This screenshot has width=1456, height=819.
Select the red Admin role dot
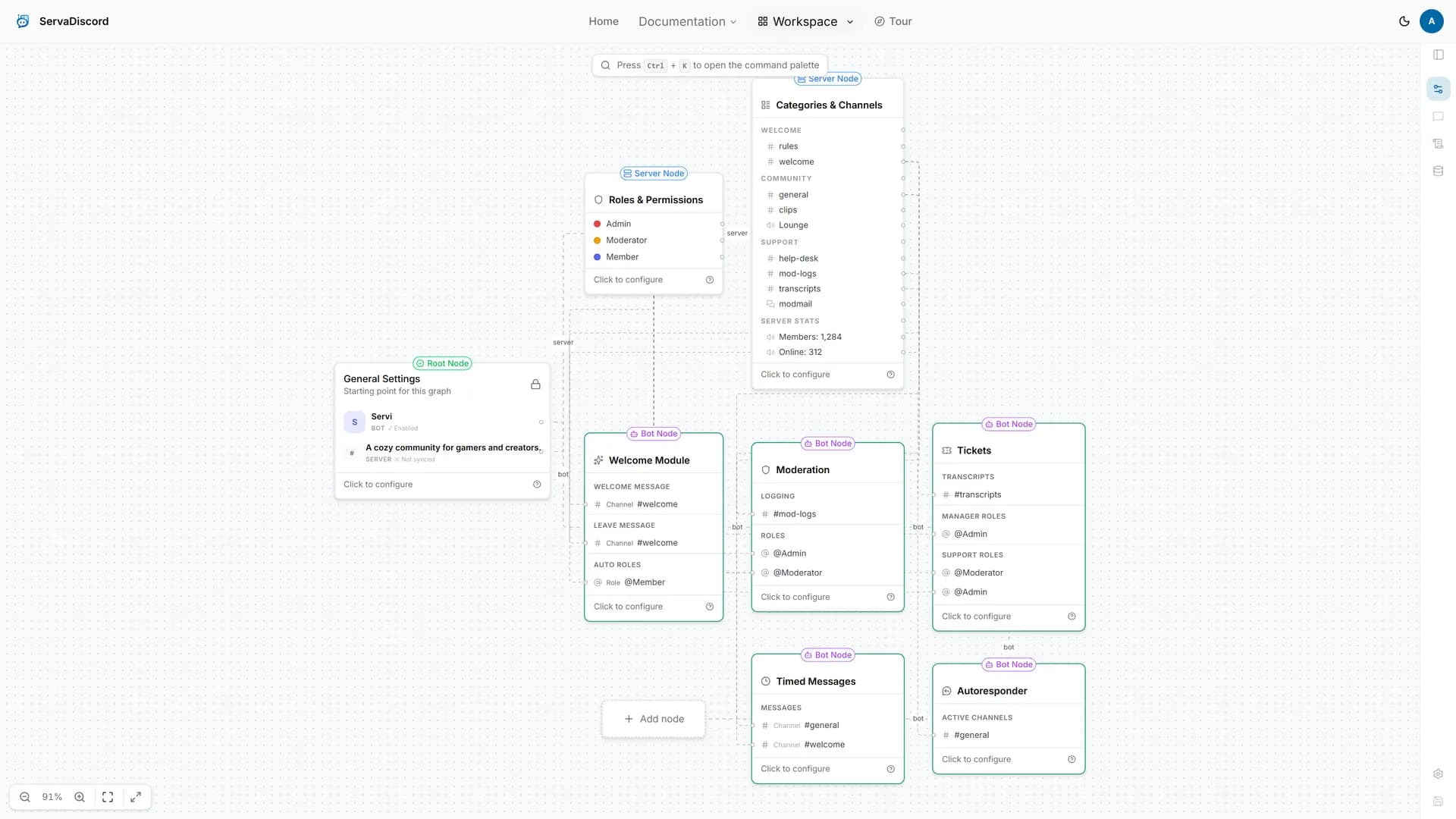(598, 224)
